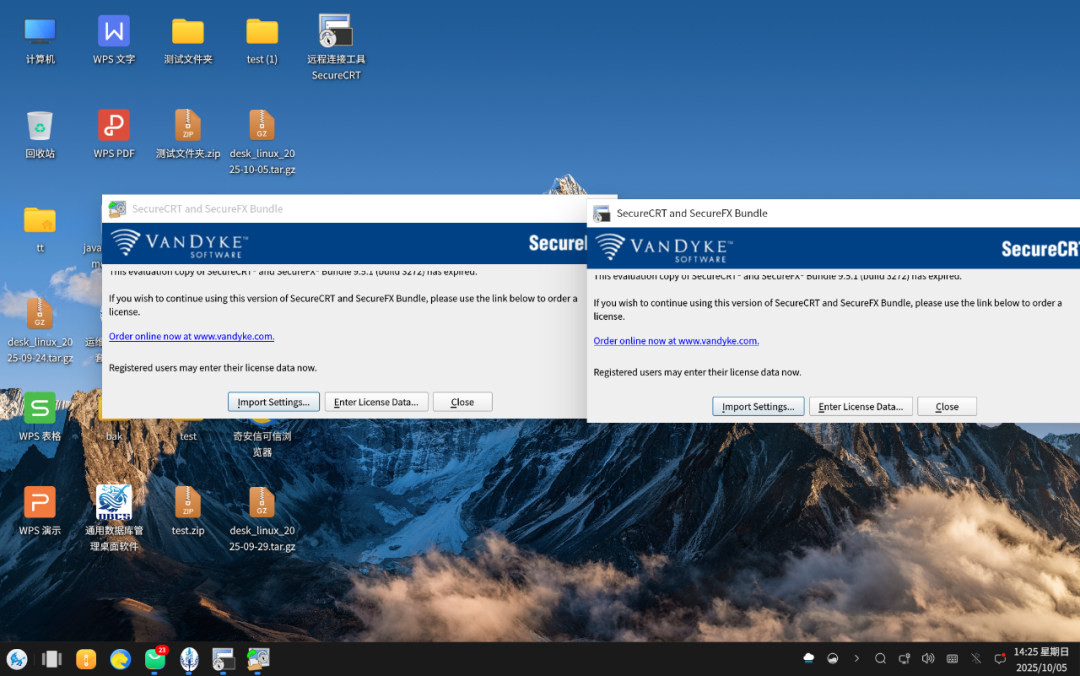This screenshot has height=676, width=1080.
Task: Follow Order online link in left dialog
Action: pos(191,336)
